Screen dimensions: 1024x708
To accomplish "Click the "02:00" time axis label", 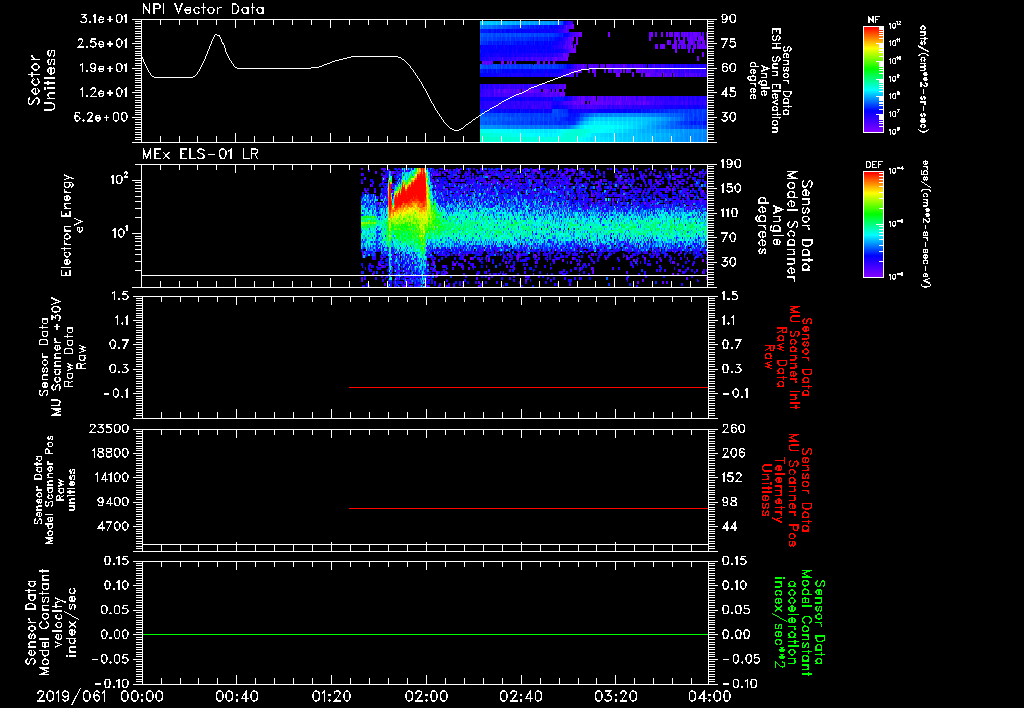I will 426,696.
